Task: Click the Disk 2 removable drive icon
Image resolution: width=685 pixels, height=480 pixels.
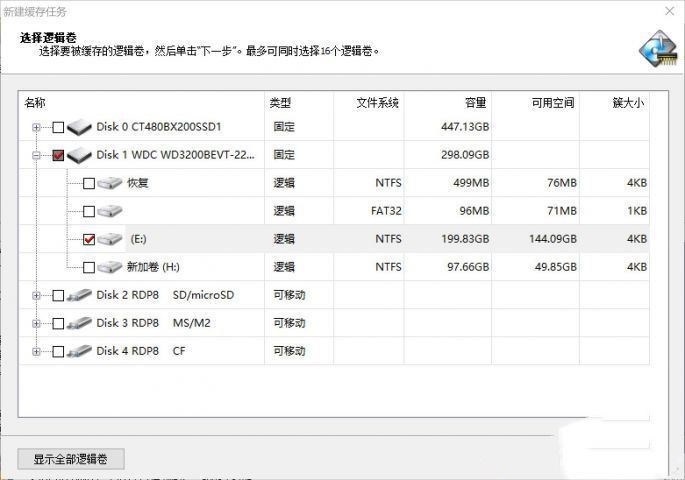Action: click(79, 296)
